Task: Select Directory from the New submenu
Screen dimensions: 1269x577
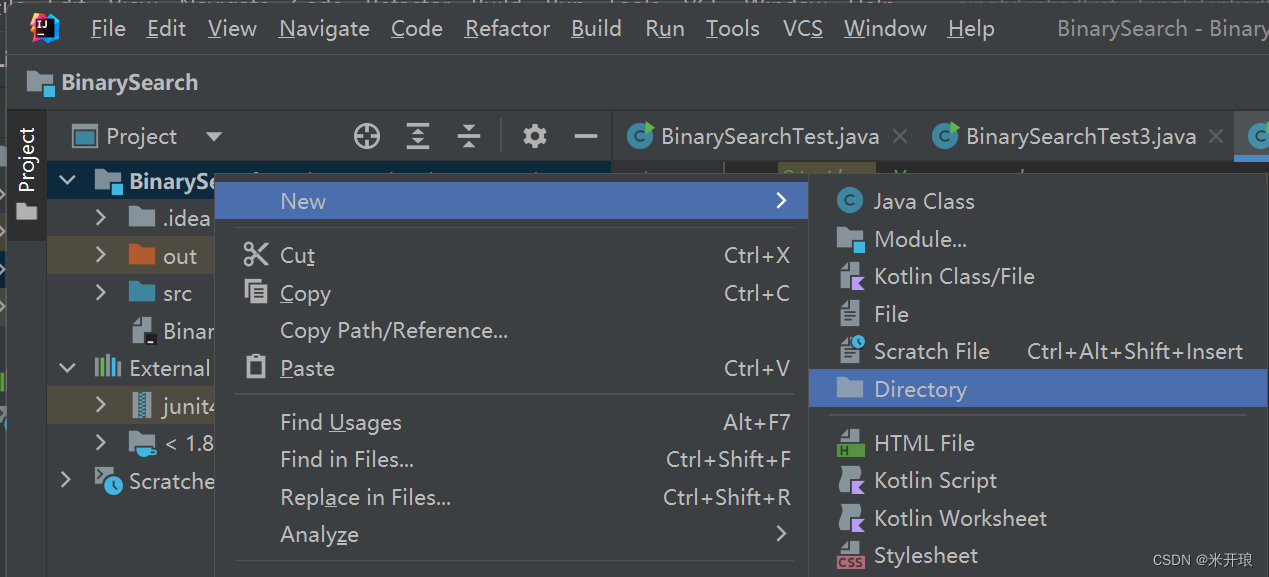Action: point(920,389)
